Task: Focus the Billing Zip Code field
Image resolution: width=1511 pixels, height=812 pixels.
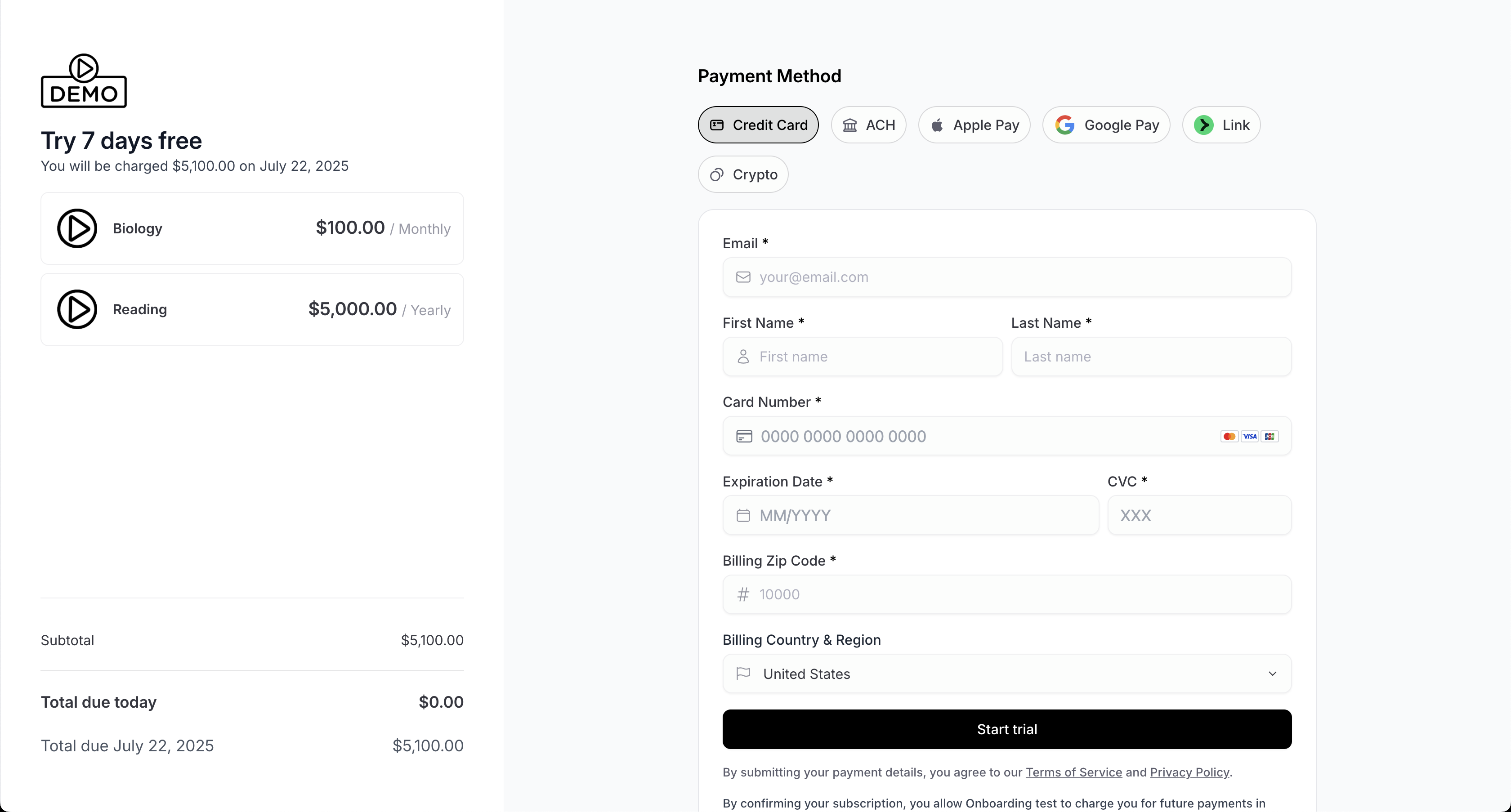Action: click(1007, 594)
